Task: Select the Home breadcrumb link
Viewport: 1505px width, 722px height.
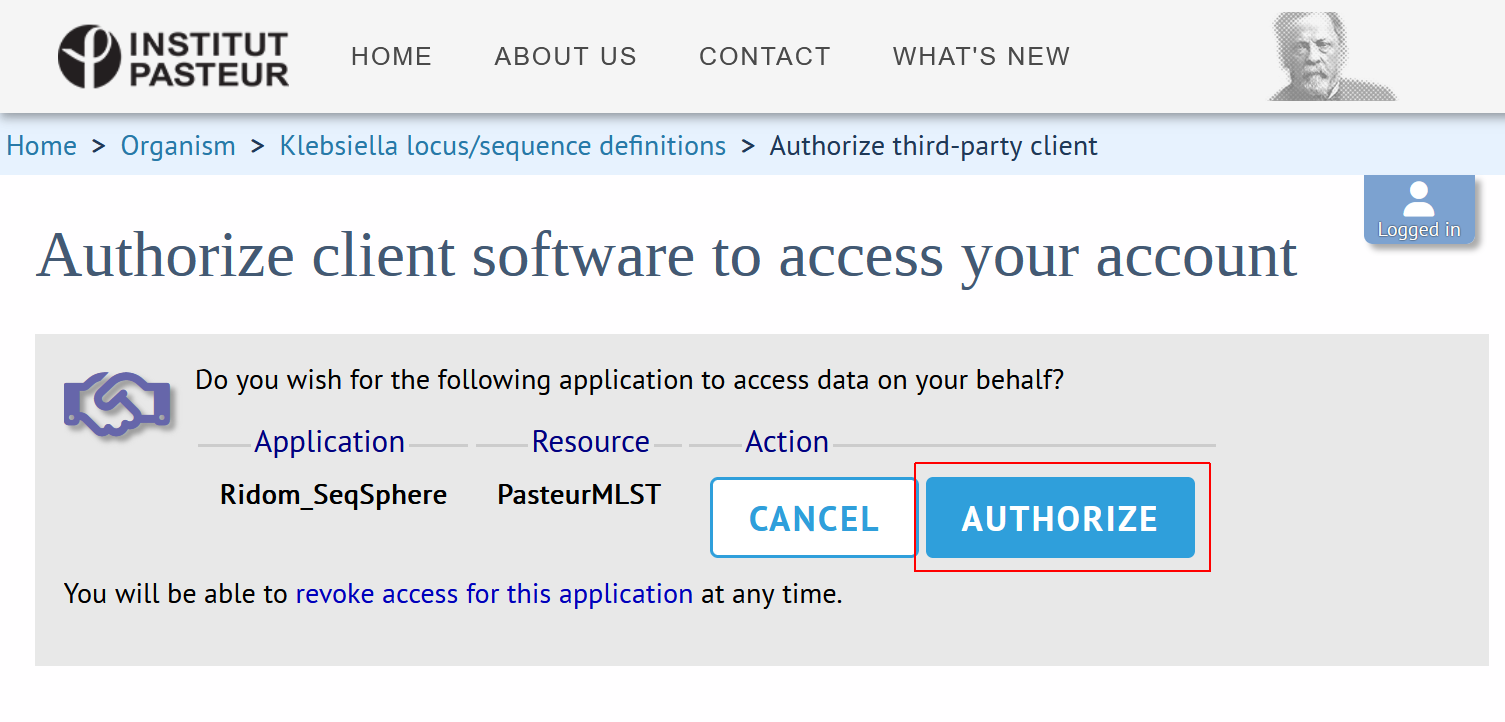Action: [x=41, y=146]
